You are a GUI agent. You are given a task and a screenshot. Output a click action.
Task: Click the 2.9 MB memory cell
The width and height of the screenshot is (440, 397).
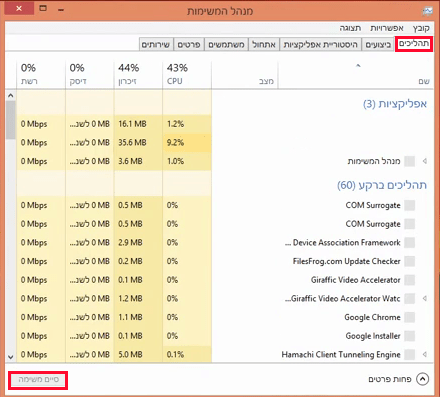138,242
